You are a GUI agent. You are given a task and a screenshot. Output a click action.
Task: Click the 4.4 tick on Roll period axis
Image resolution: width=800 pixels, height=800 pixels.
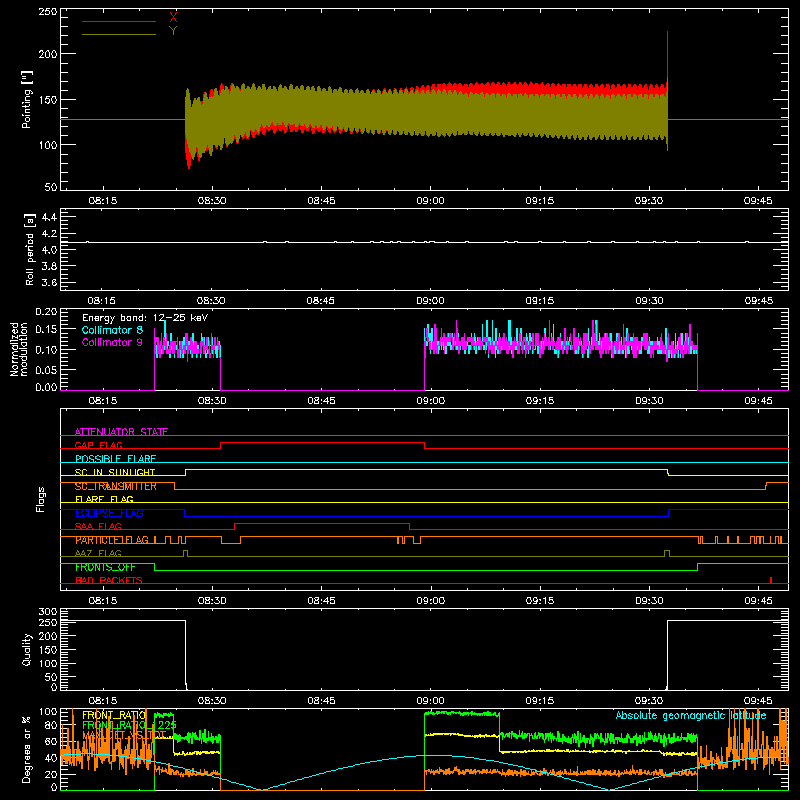(x=49, y=217)
